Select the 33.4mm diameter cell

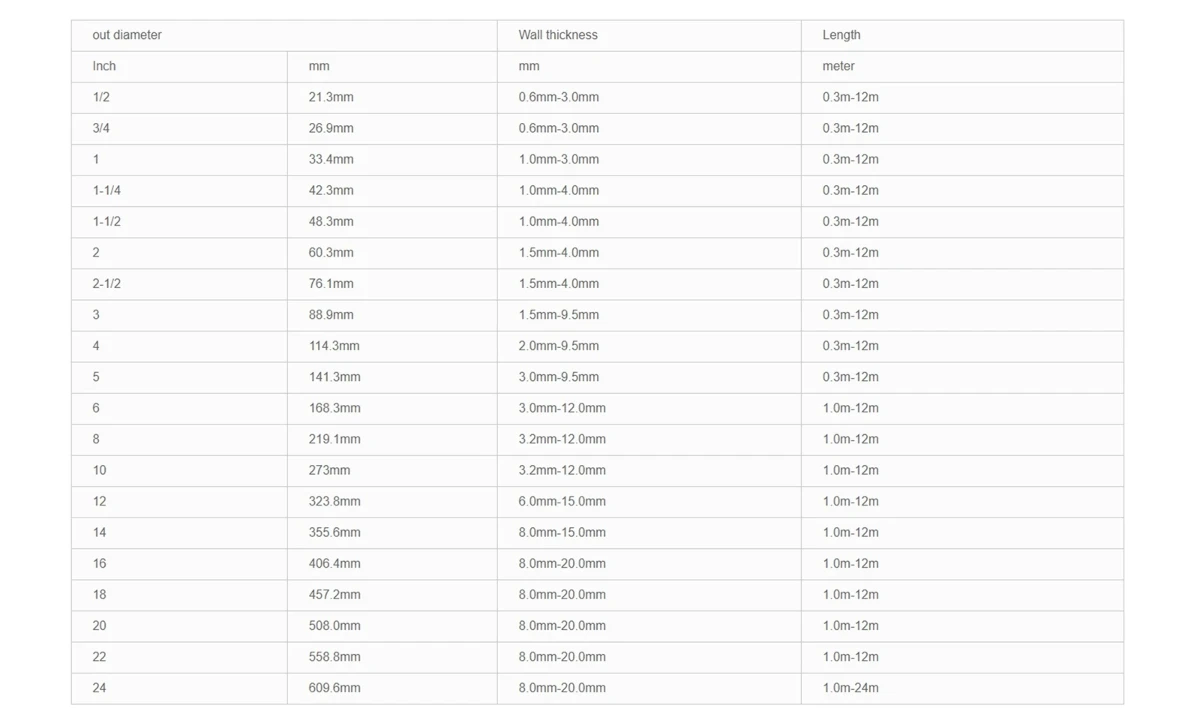coord(392,159)
